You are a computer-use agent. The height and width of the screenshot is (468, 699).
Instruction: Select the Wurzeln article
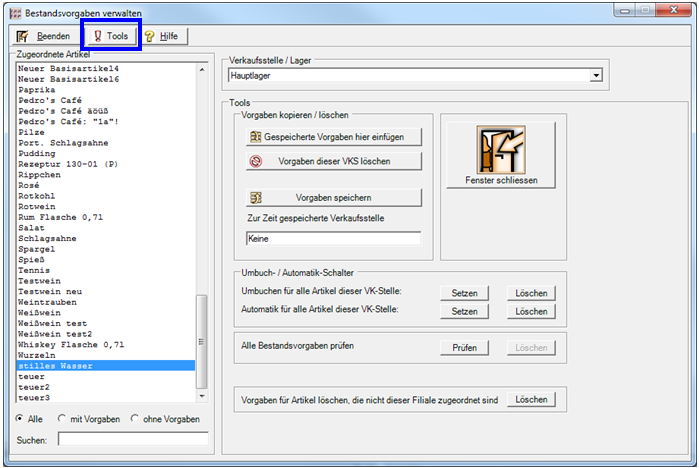click(106, 356)
